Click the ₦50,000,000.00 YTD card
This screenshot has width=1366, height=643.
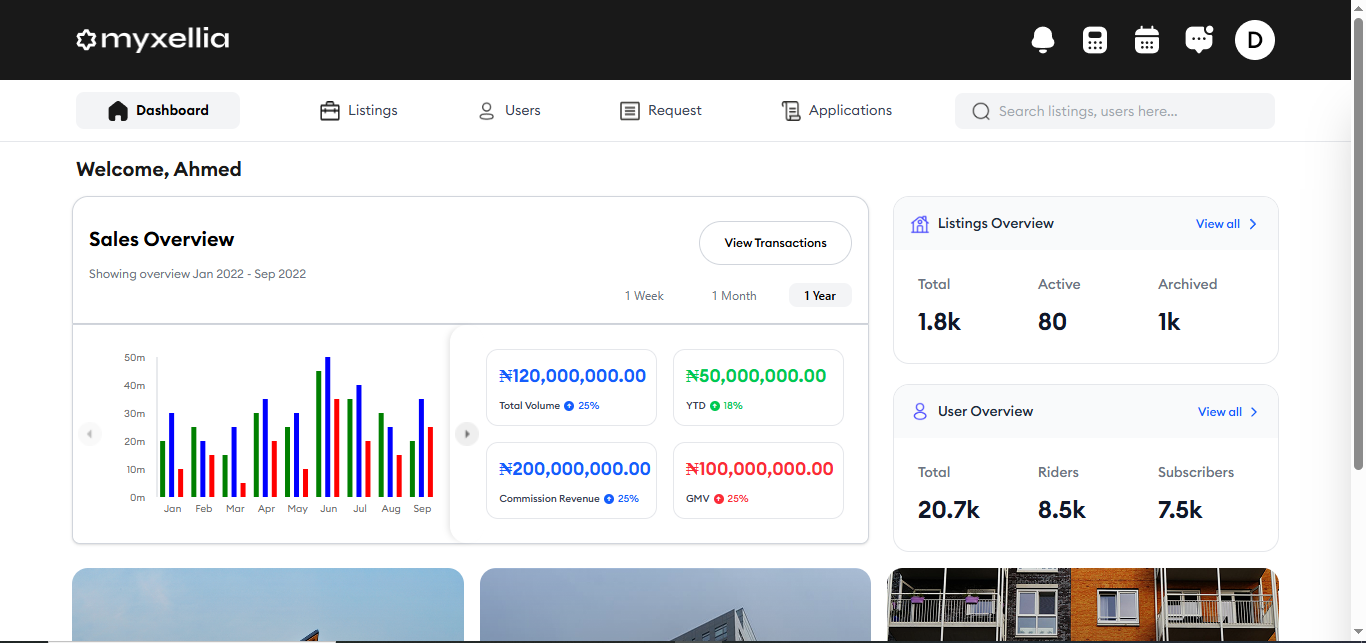point(758,388)
